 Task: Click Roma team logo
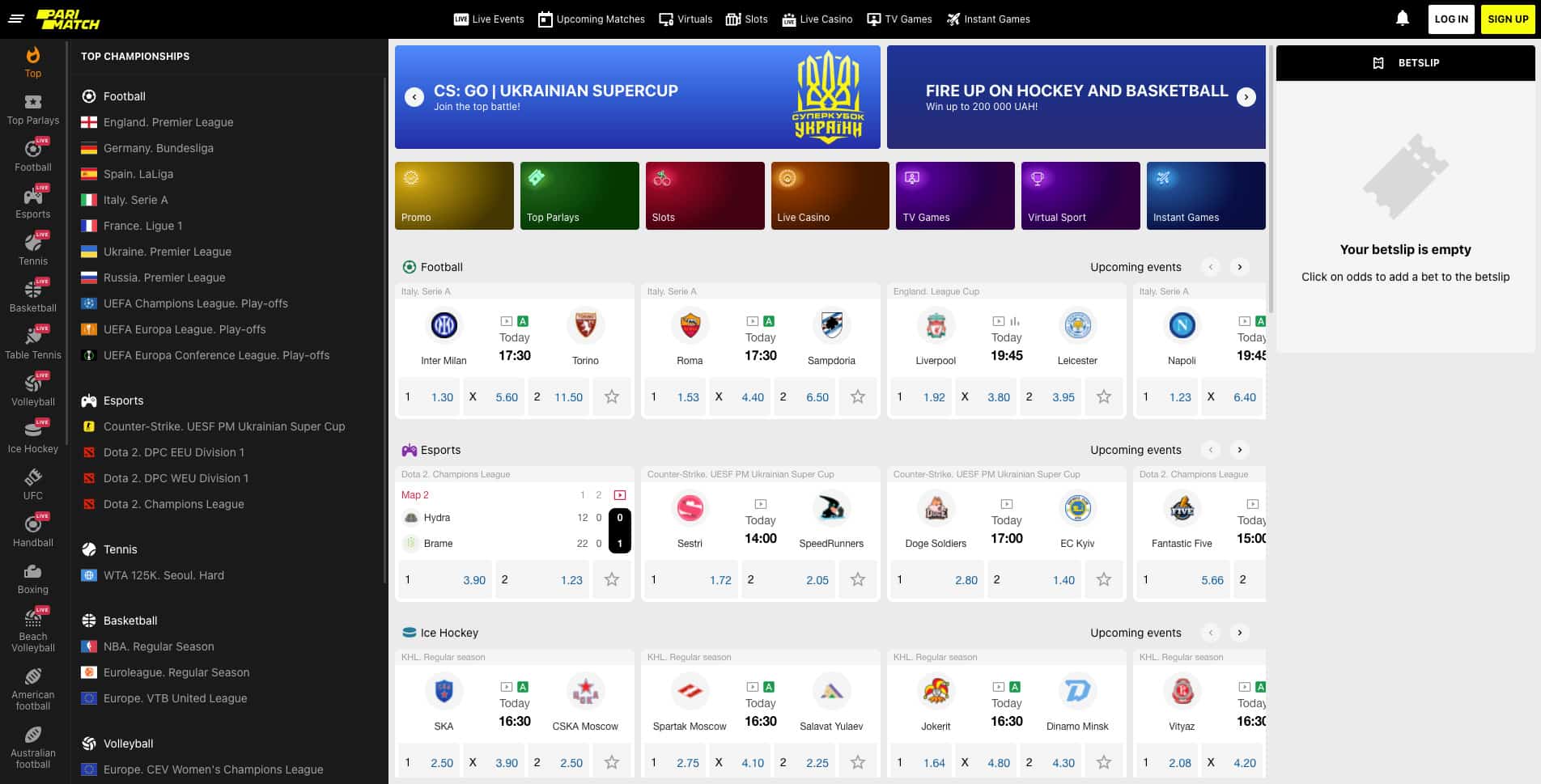[x=690, y=325]
